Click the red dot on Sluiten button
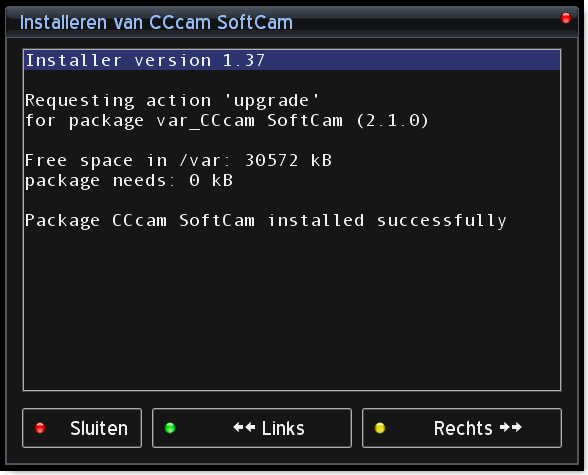This screenshot has height=475, width=588. 40,428
